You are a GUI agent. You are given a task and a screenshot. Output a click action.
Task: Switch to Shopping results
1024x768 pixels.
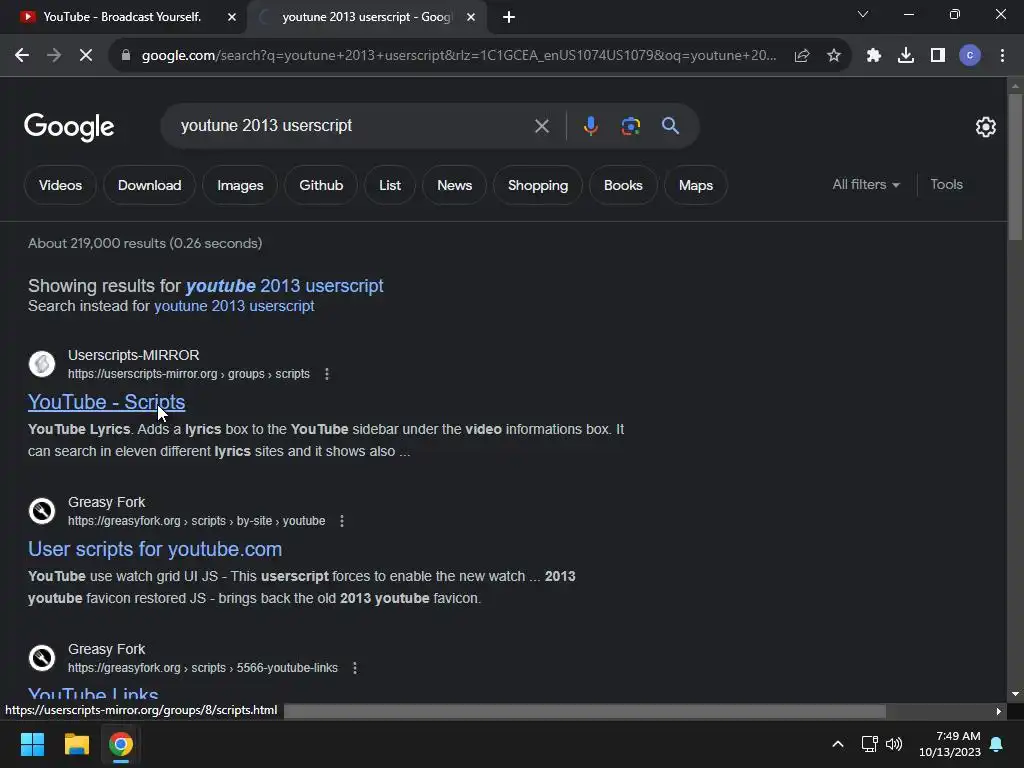point(538,185)
